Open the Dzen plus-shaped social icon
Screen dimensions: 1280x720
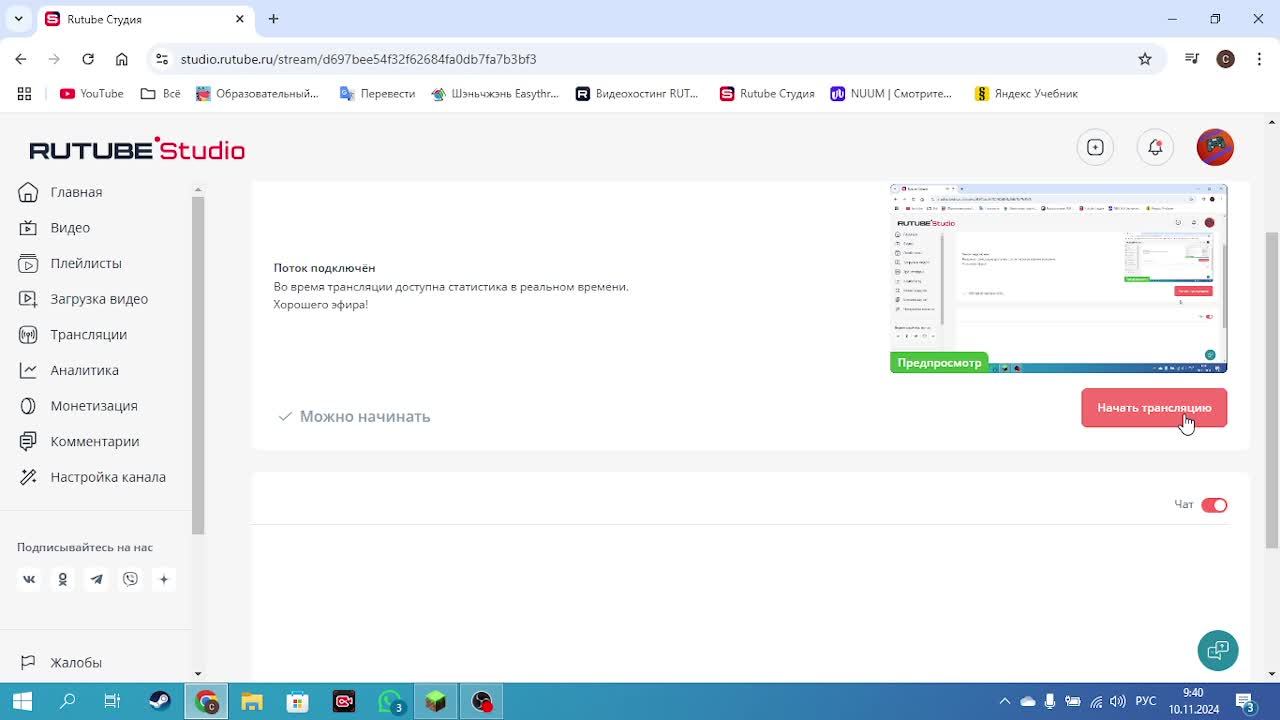click(x=164, y=579)
